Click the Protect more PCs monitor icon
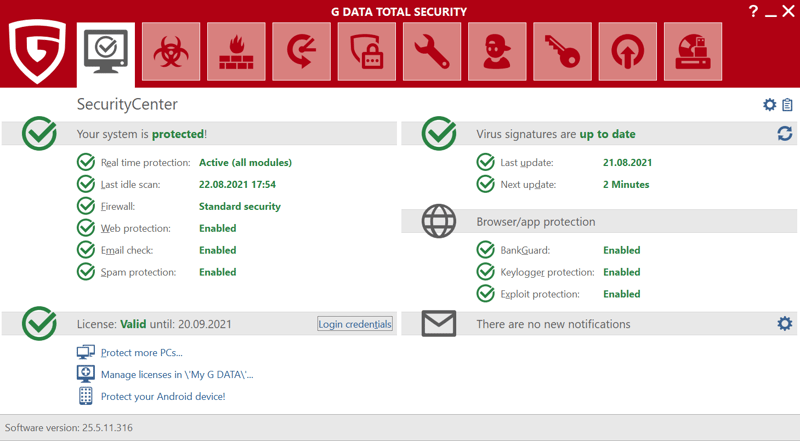This screenshot has width=800, height=441. 86,352
